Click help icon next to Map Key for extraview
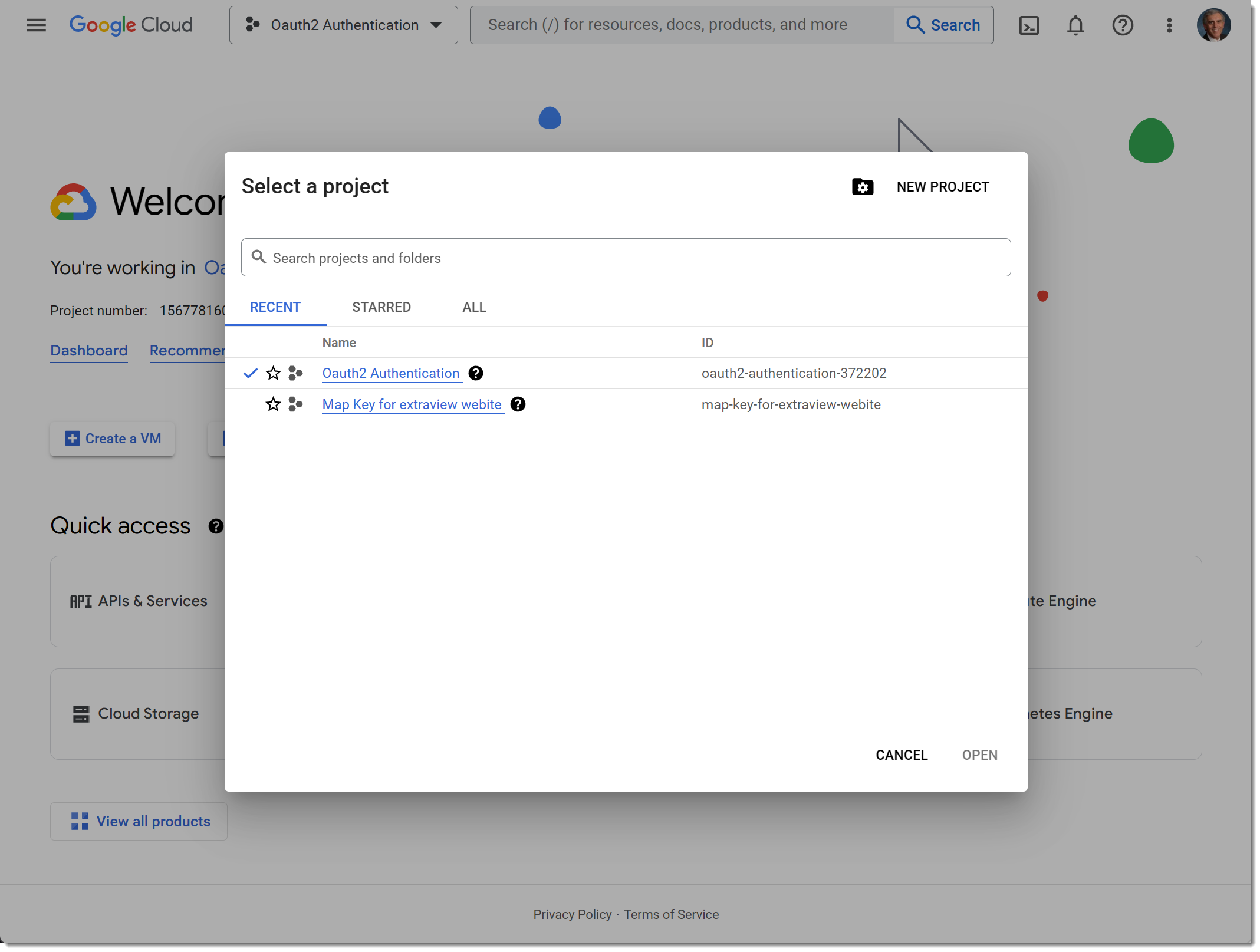Image resolution: width=1260 pixels, height=952 pixels. [x=518, y=404]
